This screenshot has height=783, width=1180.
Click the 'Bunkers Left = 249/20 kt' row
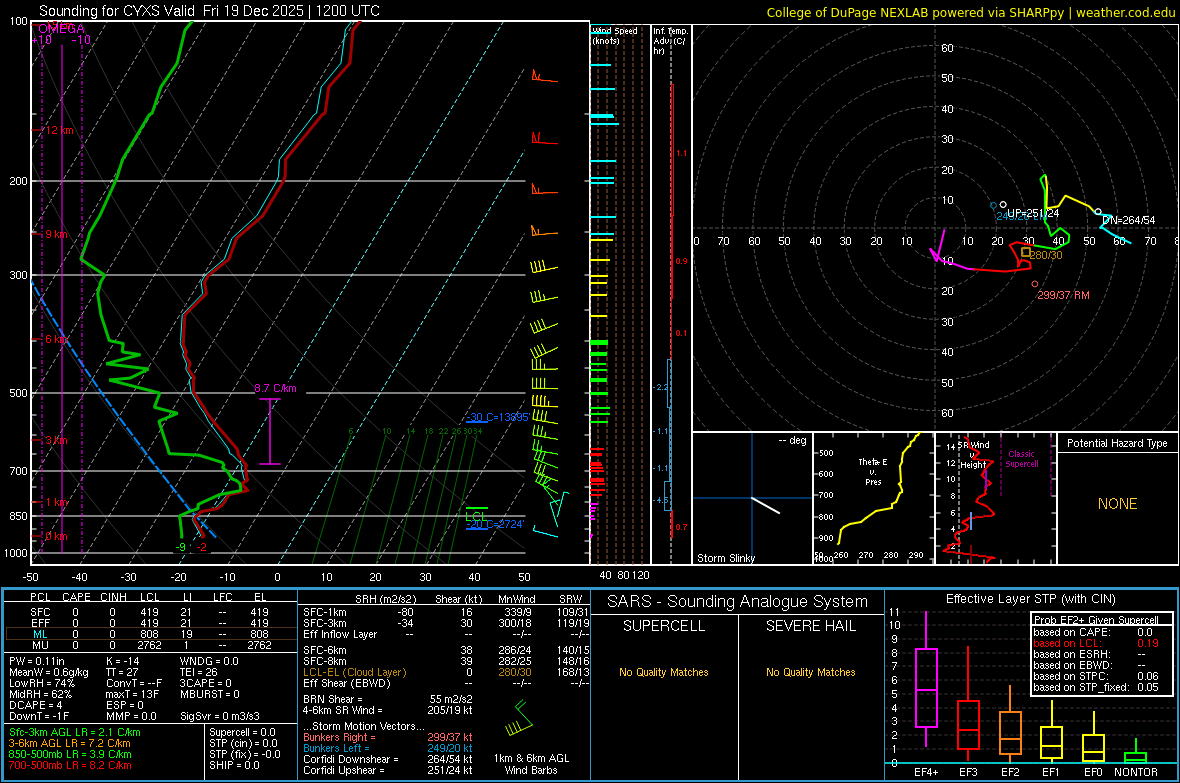pyautogui.click(x=388, y=748)
